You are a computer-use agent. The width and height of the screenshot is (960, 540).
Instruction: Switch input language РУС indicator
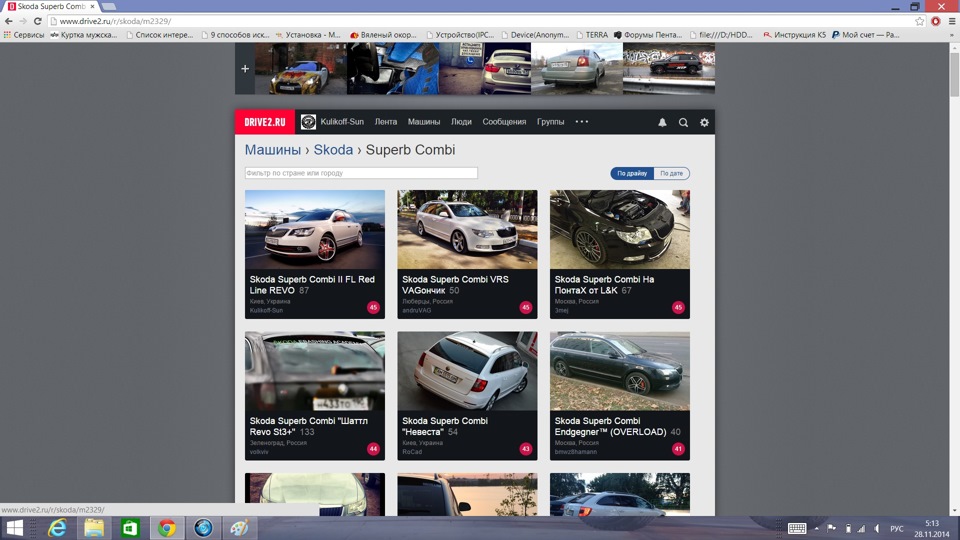click(x=897, y=528)
